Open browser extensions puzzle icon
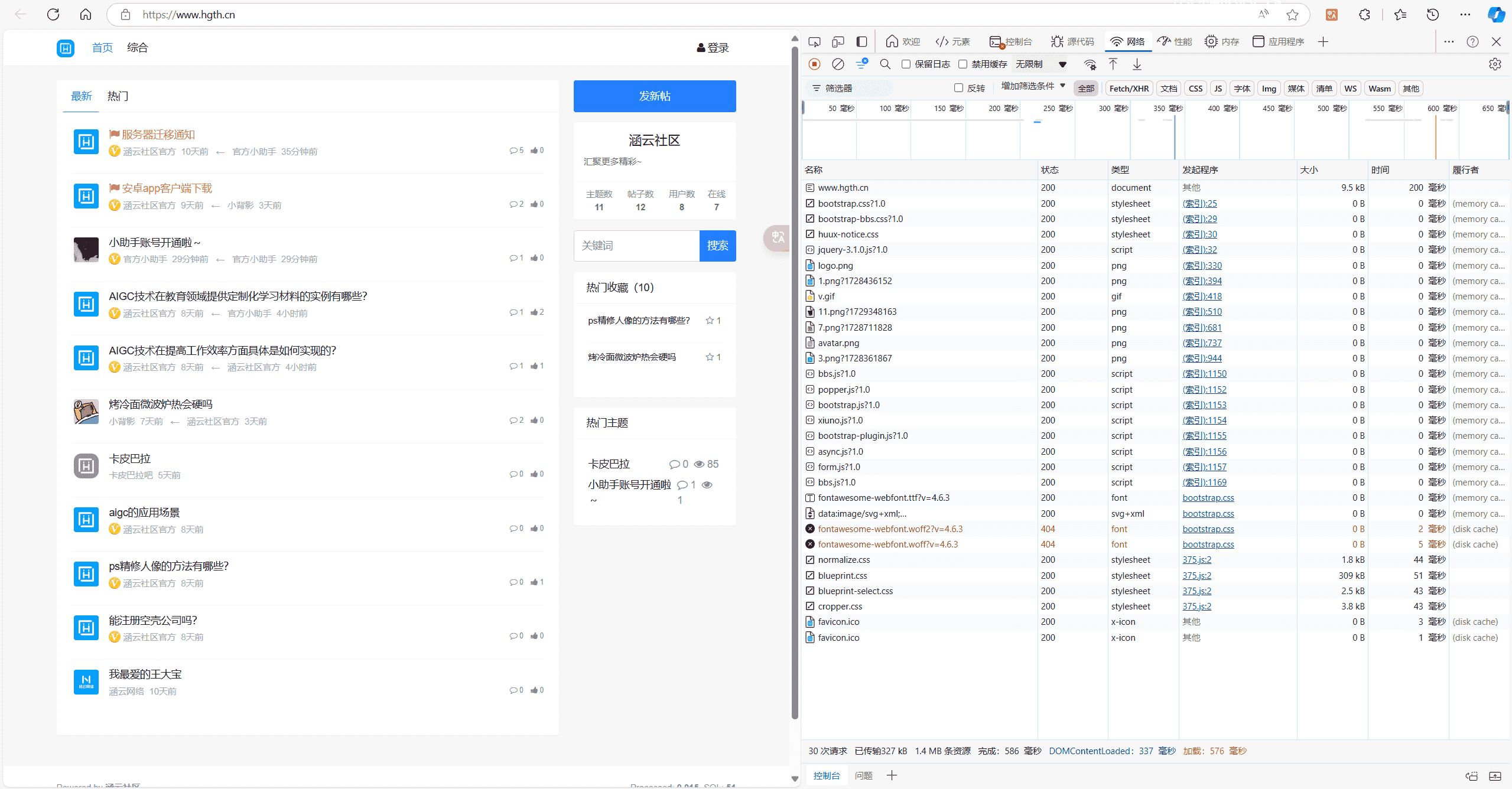 [1364, 15]
